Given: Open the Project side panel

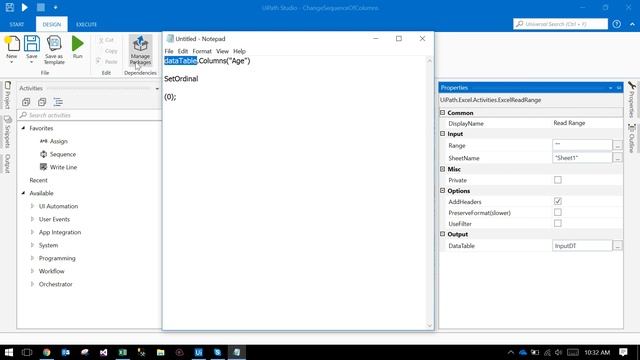Looking at the screenshot, I should [7, 95].
